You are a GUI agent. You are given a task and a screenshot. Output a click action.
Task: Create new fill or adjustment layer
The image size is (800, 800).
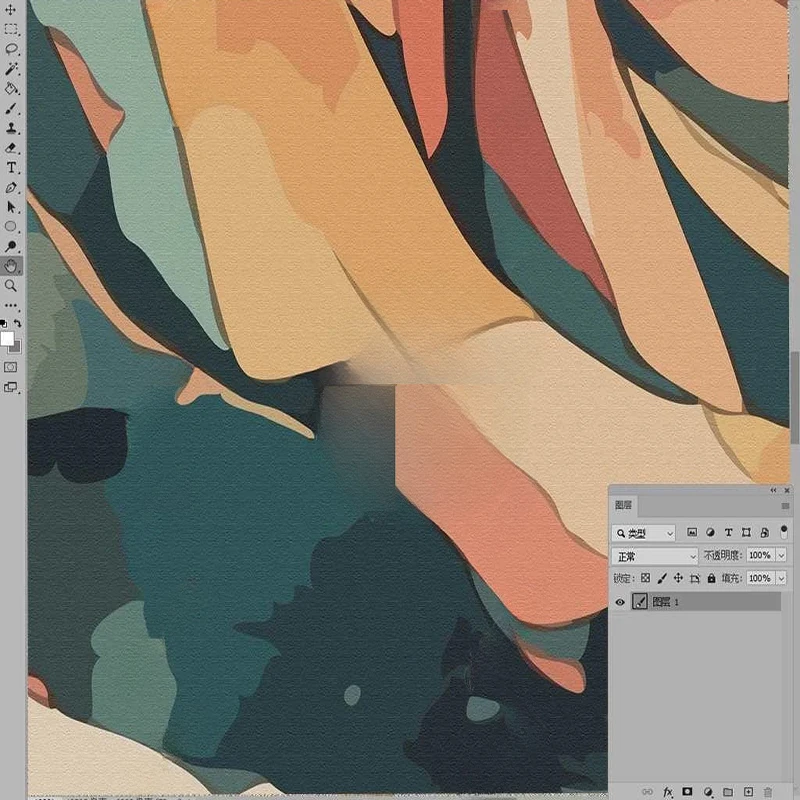pos(708,792)
